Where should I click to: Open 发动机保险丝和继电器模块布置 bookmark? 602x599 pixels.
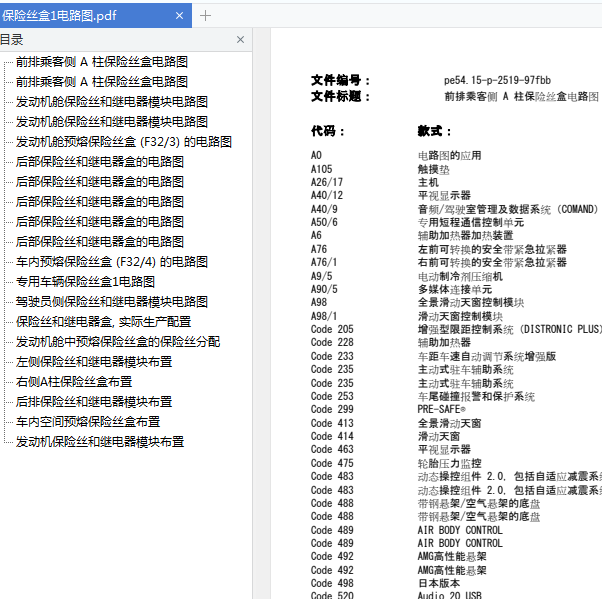100,442
